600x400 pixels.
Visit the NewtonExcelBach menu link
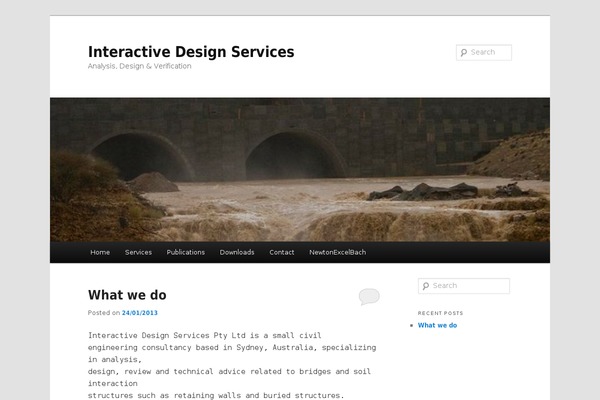pyautogui.click(x=338, y=252)
